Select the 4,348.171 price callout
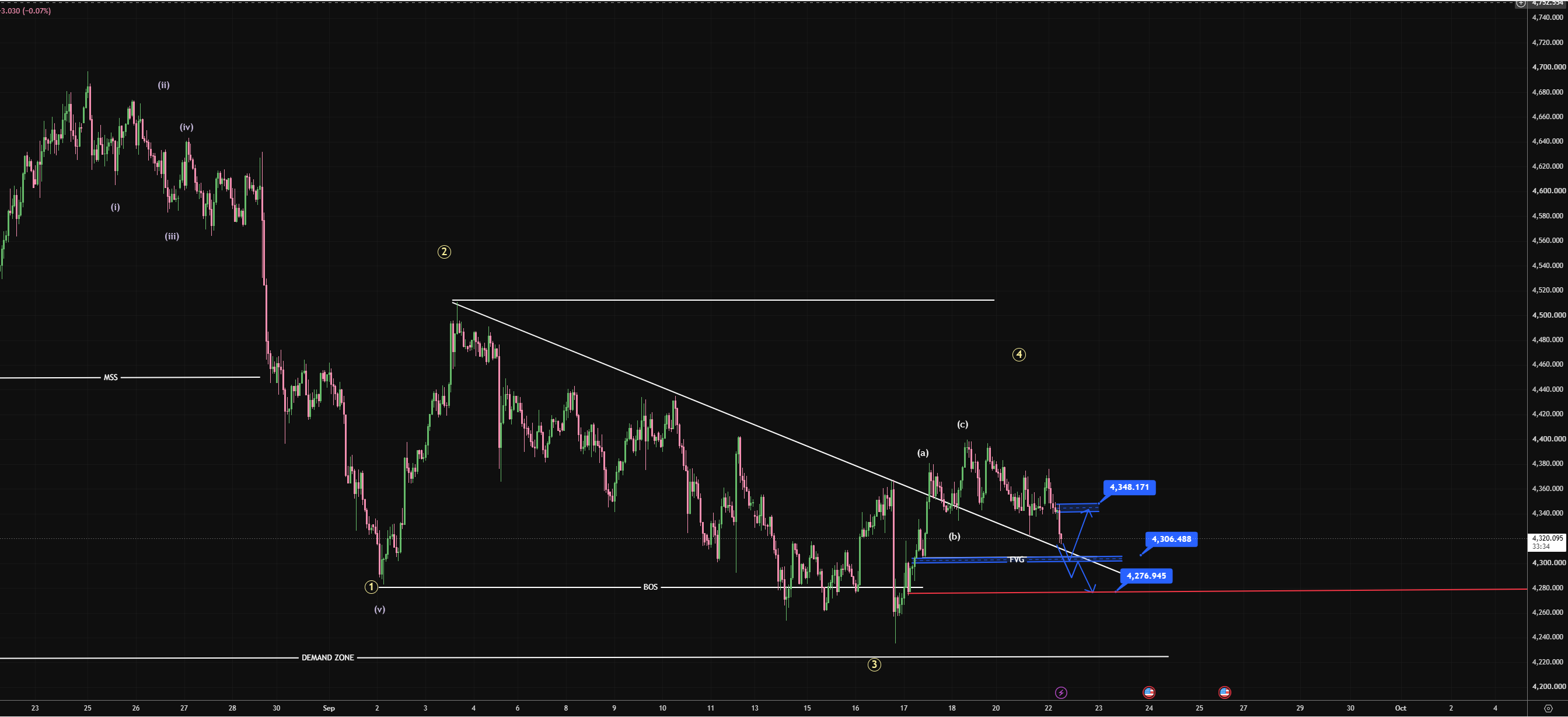1568x717 pixels. click(1129, 488)
